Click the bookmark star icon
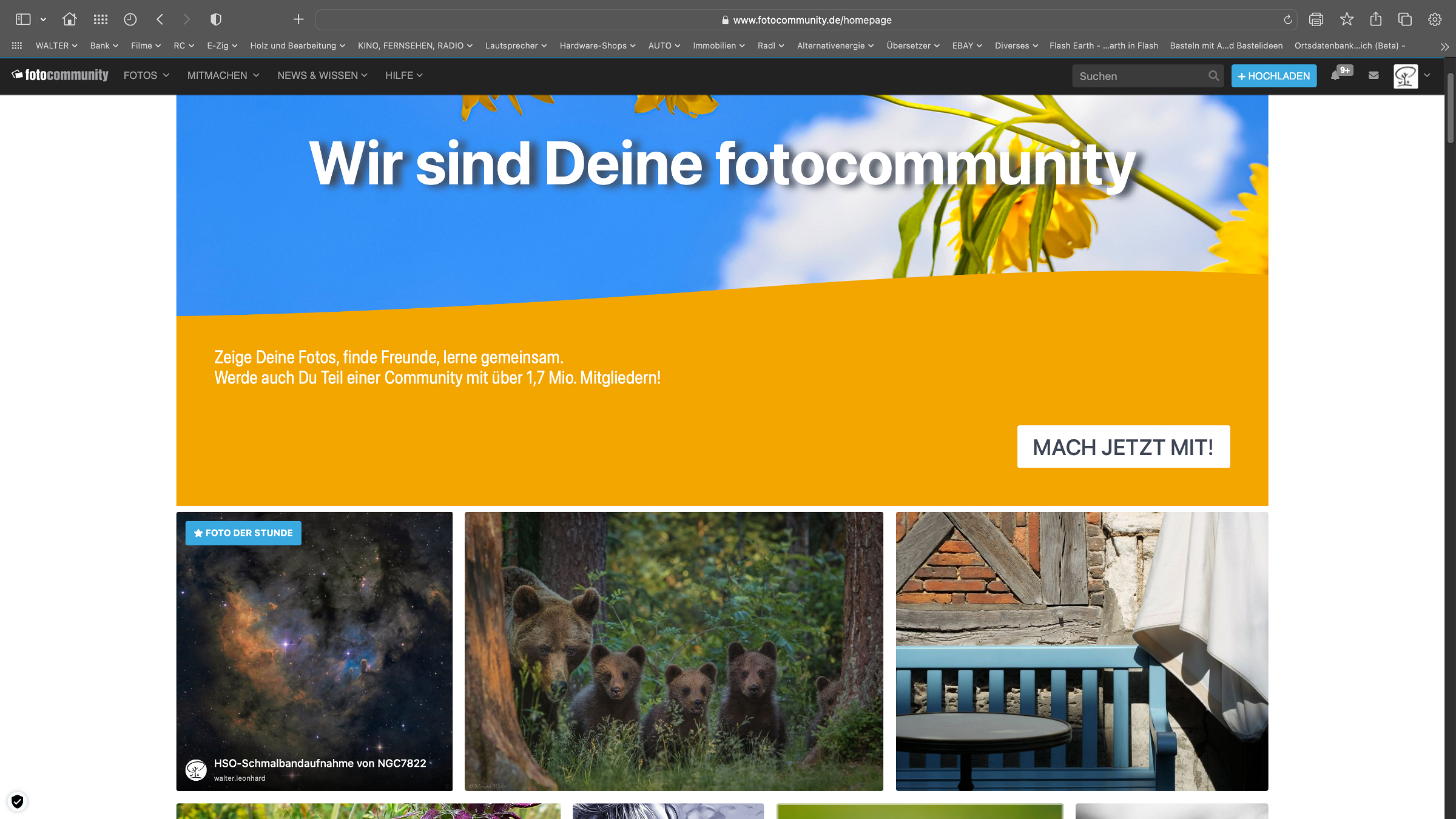Screen dimensions: 1456x819 (x=1346, y=19)
